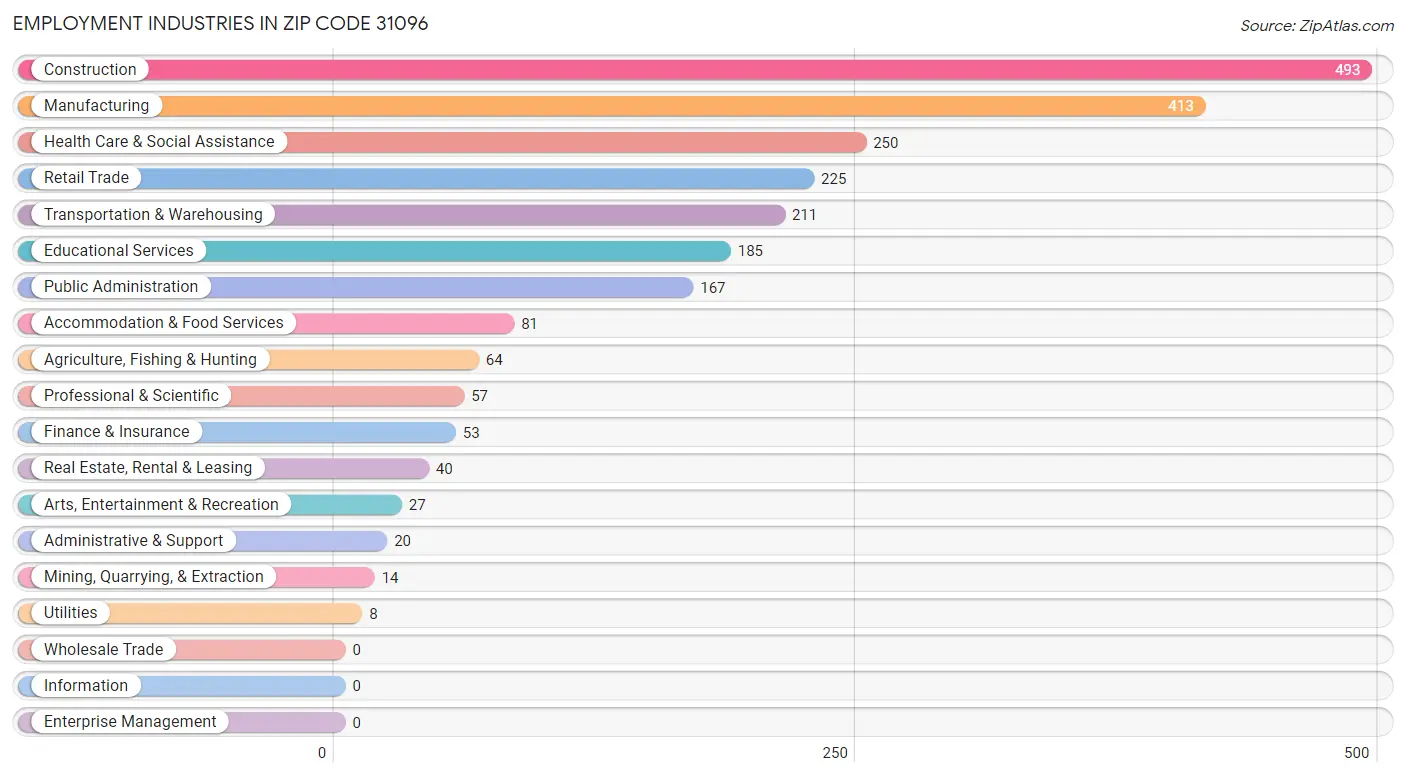Screen dimensions: 1406x777
Task: Click the 0 value beside Information bar
Action: tap(356, 686)
